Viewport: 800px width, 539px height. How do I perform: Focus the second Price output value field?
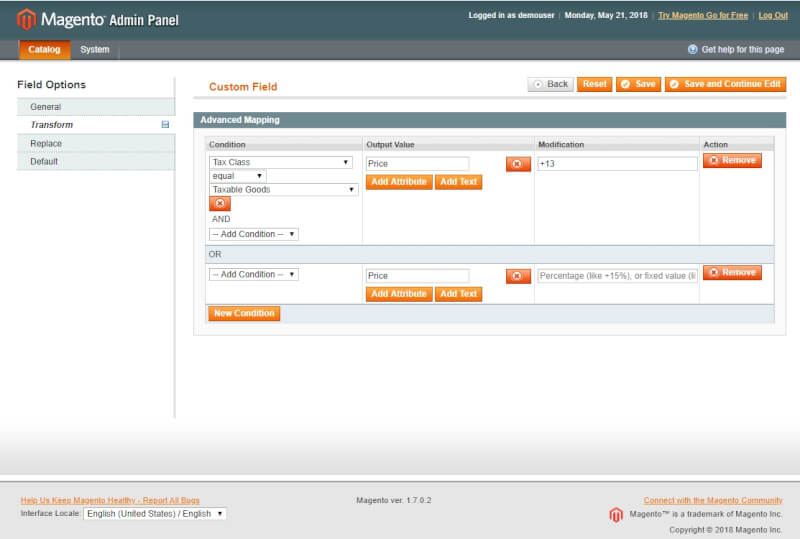[417, 276]
